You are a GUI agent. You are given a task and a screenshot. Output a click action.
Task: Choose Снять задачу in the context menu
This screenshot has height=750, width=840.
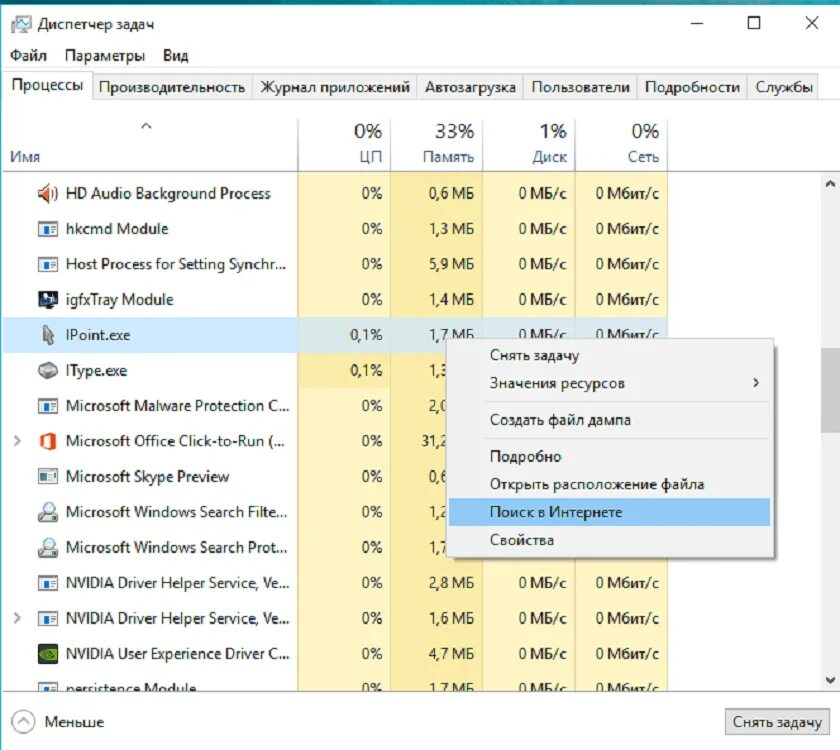[609, 355]
